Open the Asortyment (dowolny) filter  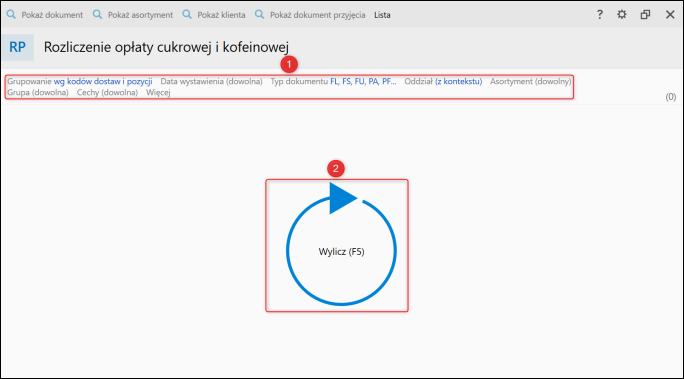(x=530, y=82)
